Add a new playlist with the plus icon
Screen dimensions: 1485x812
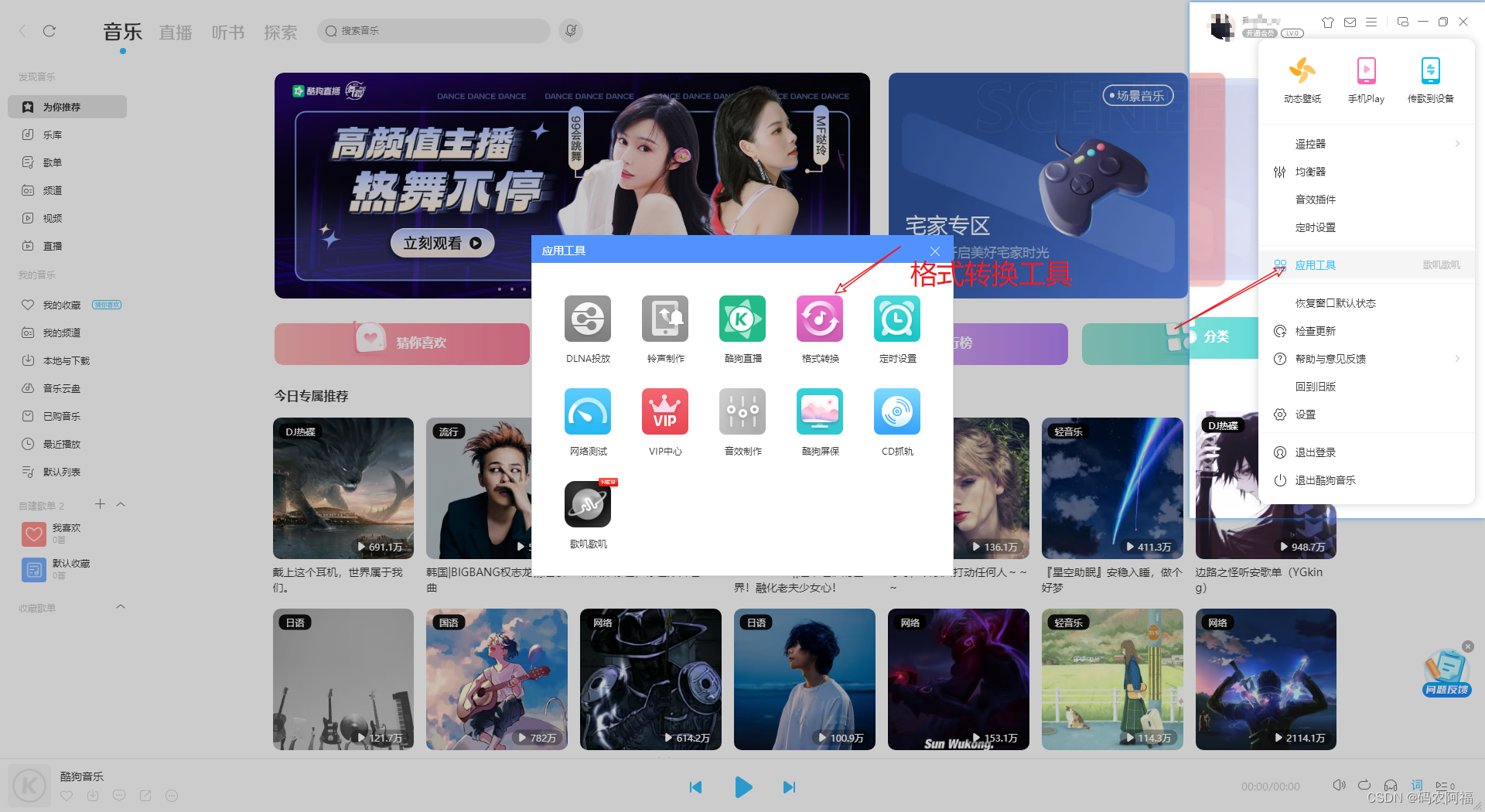coord(100,504)
